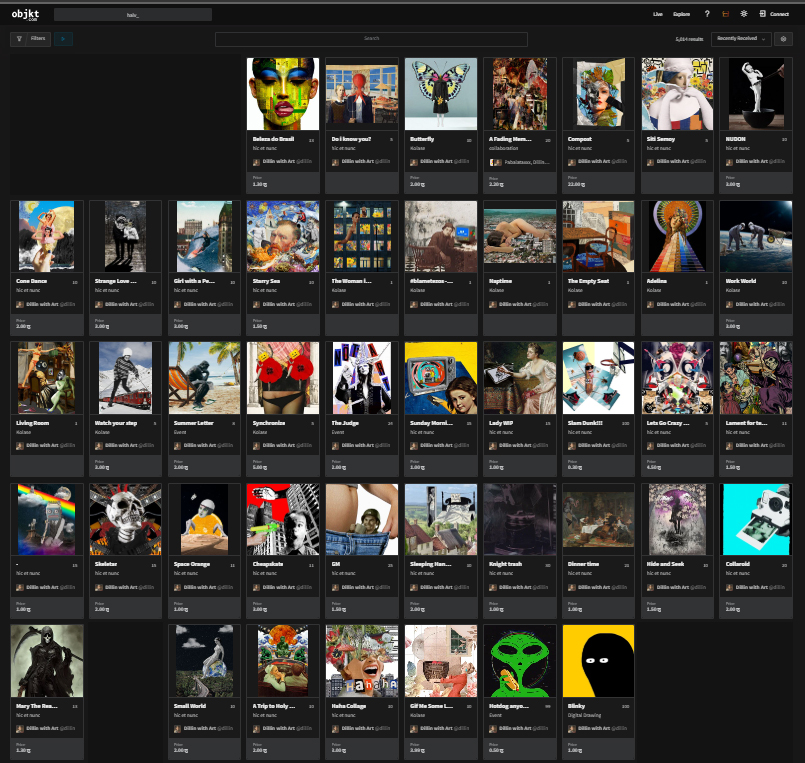The width and height of the screenshot is (805, 763).
Task: Click the Naptime title link
Action: (x=501, y=281)
